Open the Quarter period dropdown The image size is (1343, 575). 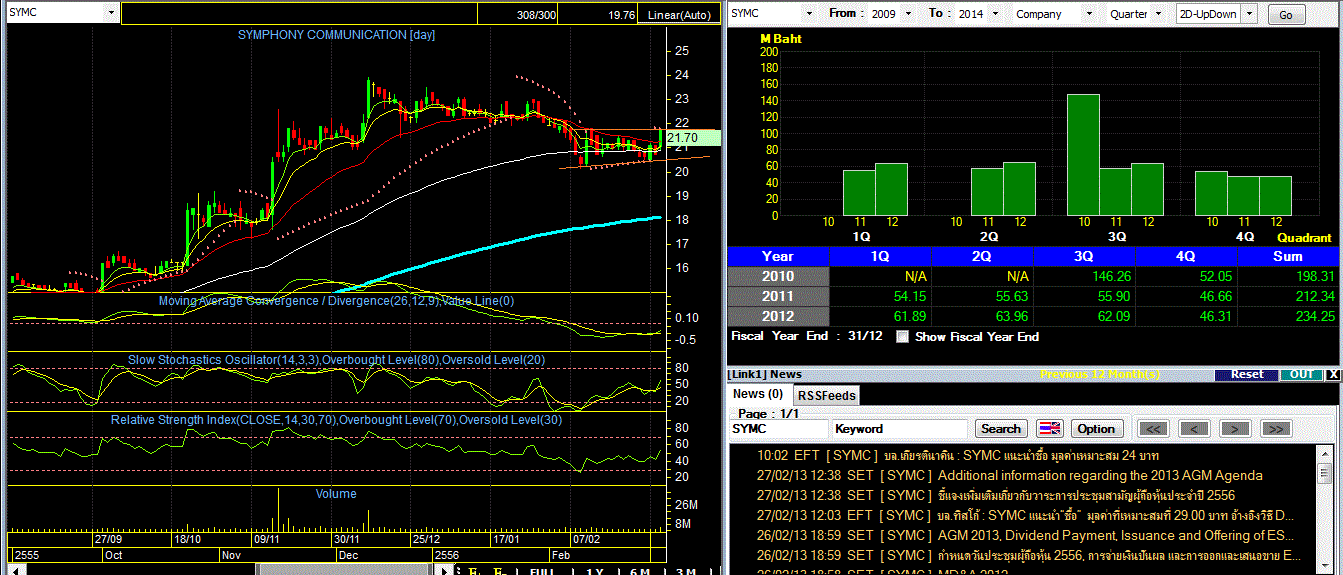[1157, 13]
